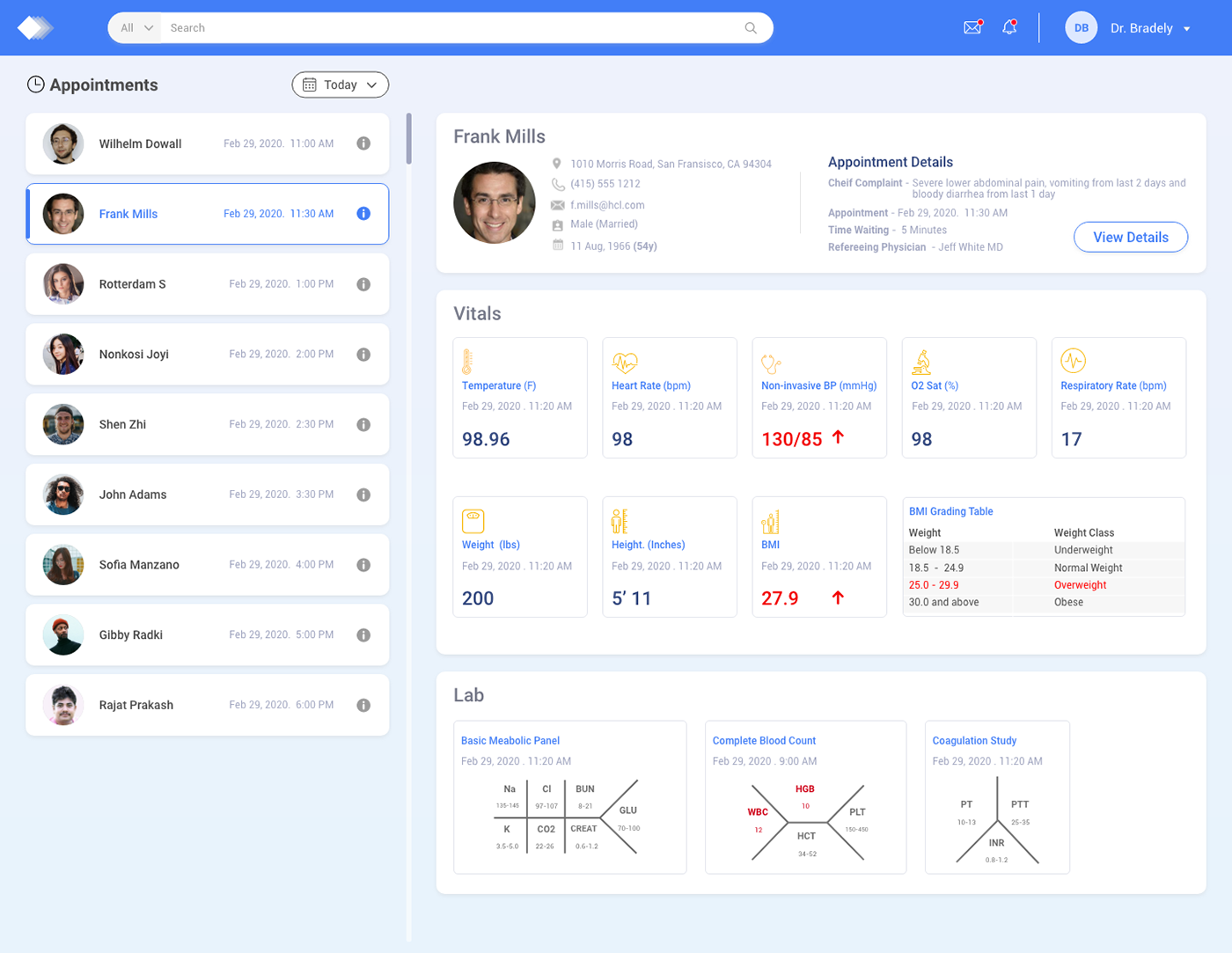1232x953 pixels.
Task: Select Sofia Manzano appointment
Action: tap(208, 565)
